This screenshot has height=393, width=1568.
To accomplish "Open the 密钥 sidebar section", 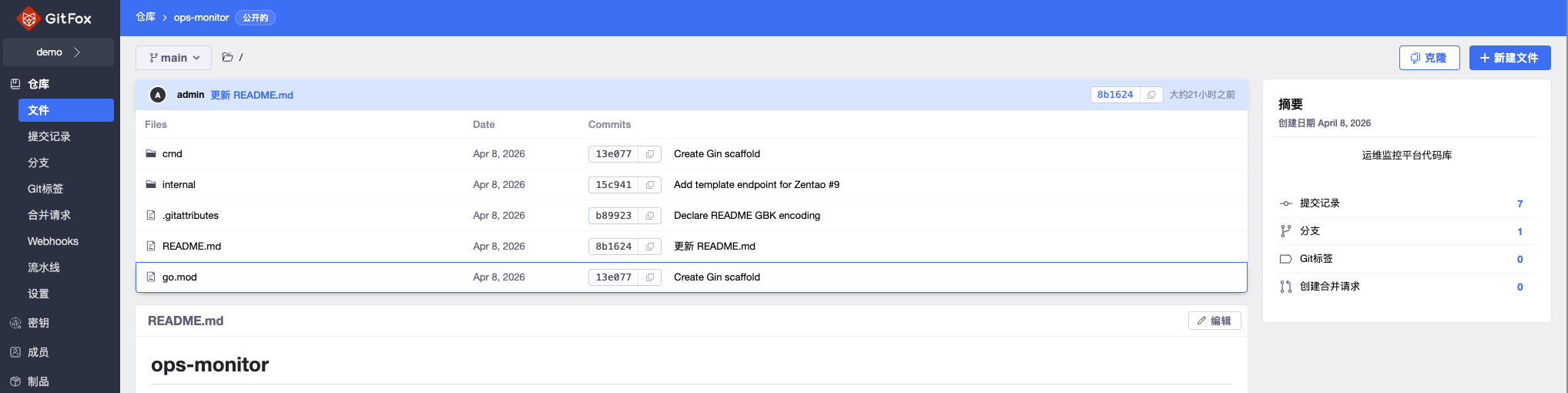I will [39, 323].
